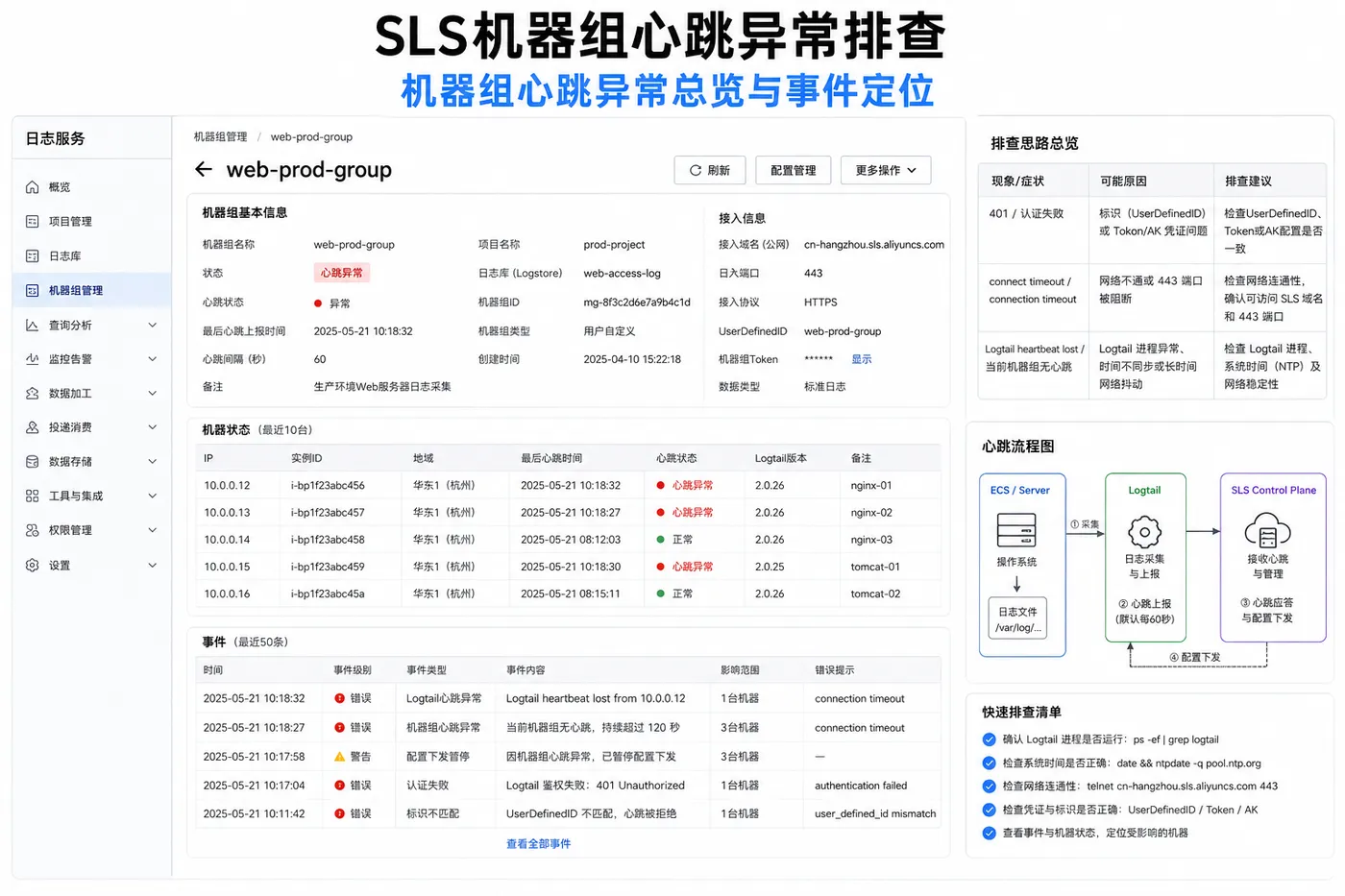Click the SLS Control Plane cloud icon

(x=1267, y=530)
